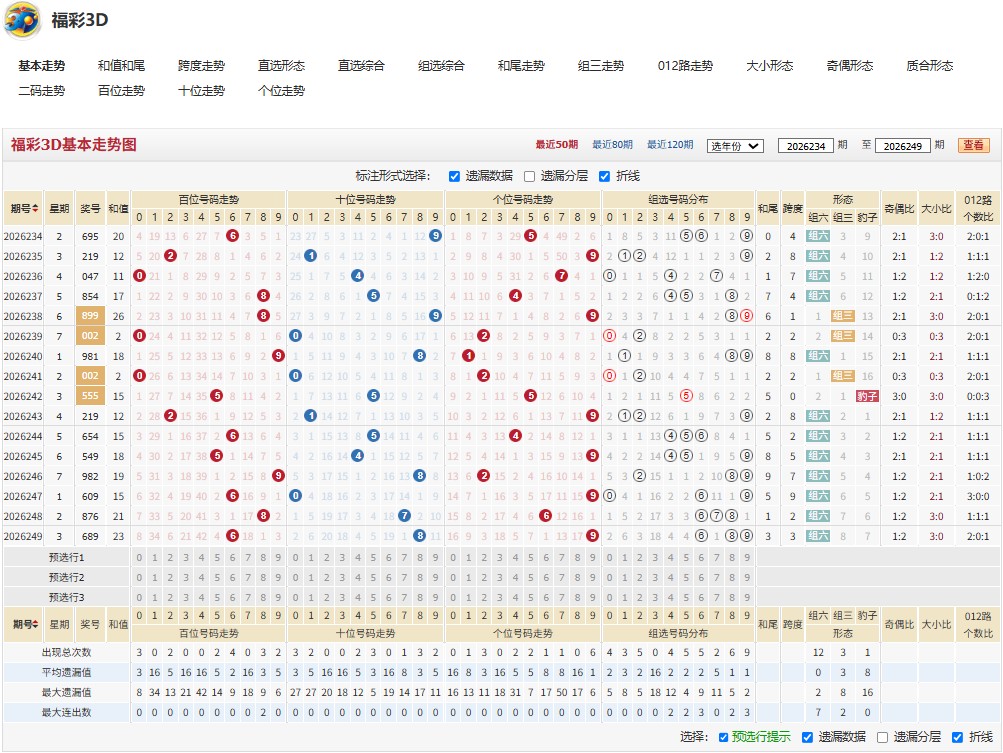1003x753 pixels.
Task: Open 百位走势 page
Action: tap(122, 91)
